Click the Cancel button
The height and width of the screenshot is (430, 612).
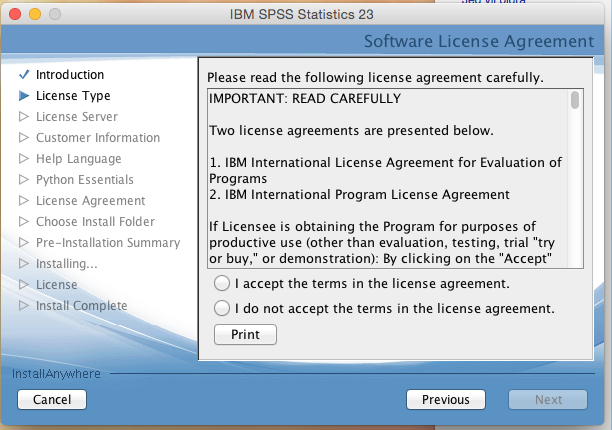[x=52, y=399]
